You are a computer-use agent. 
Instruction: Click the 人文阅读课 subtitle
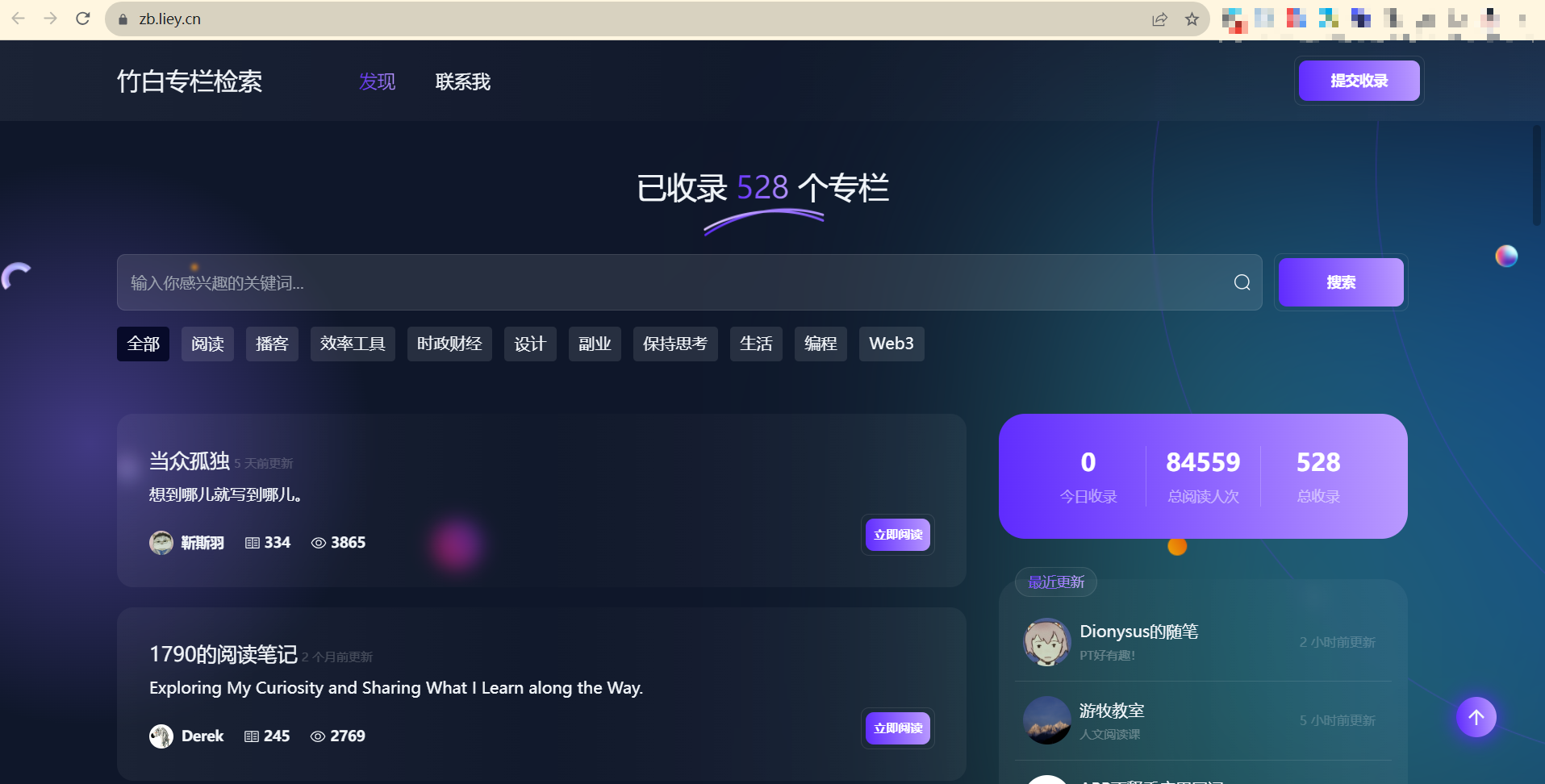click(x=1110, y=734)
